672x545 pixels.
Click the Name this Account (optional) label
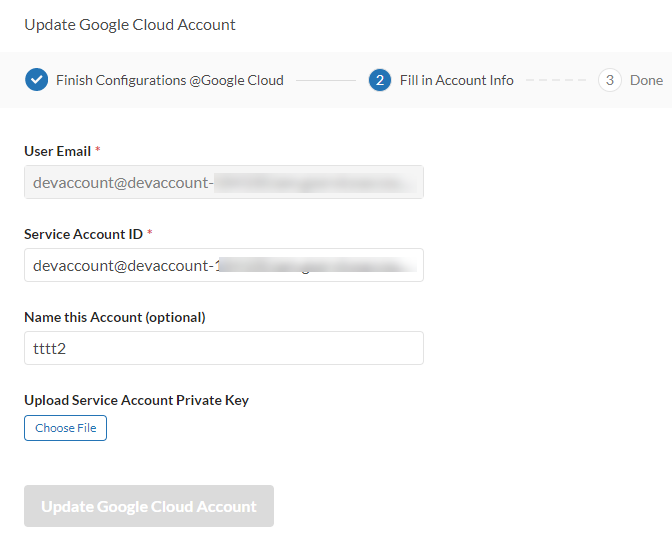(x=114, y=317)
